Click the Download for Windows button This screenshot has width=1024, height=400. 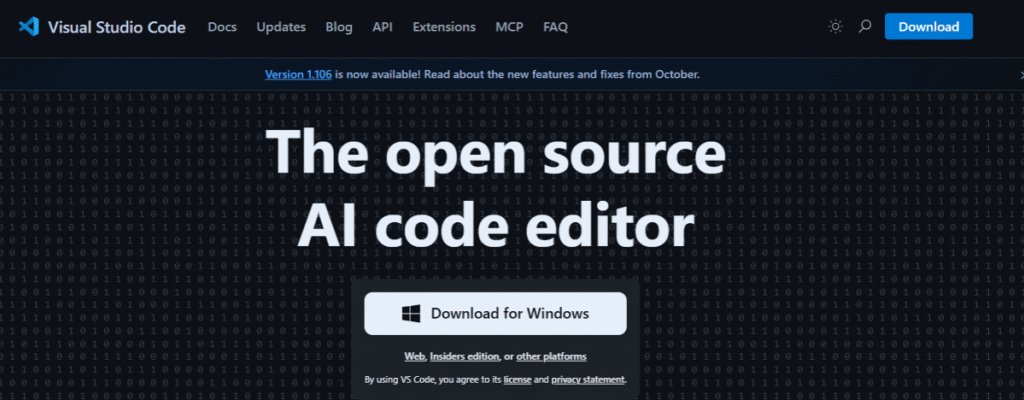[495, 314]
